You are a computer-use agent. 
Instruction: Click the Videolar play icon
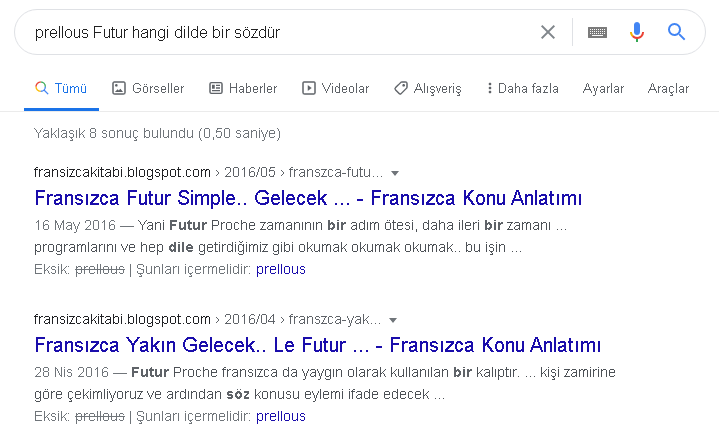point(309,88)
